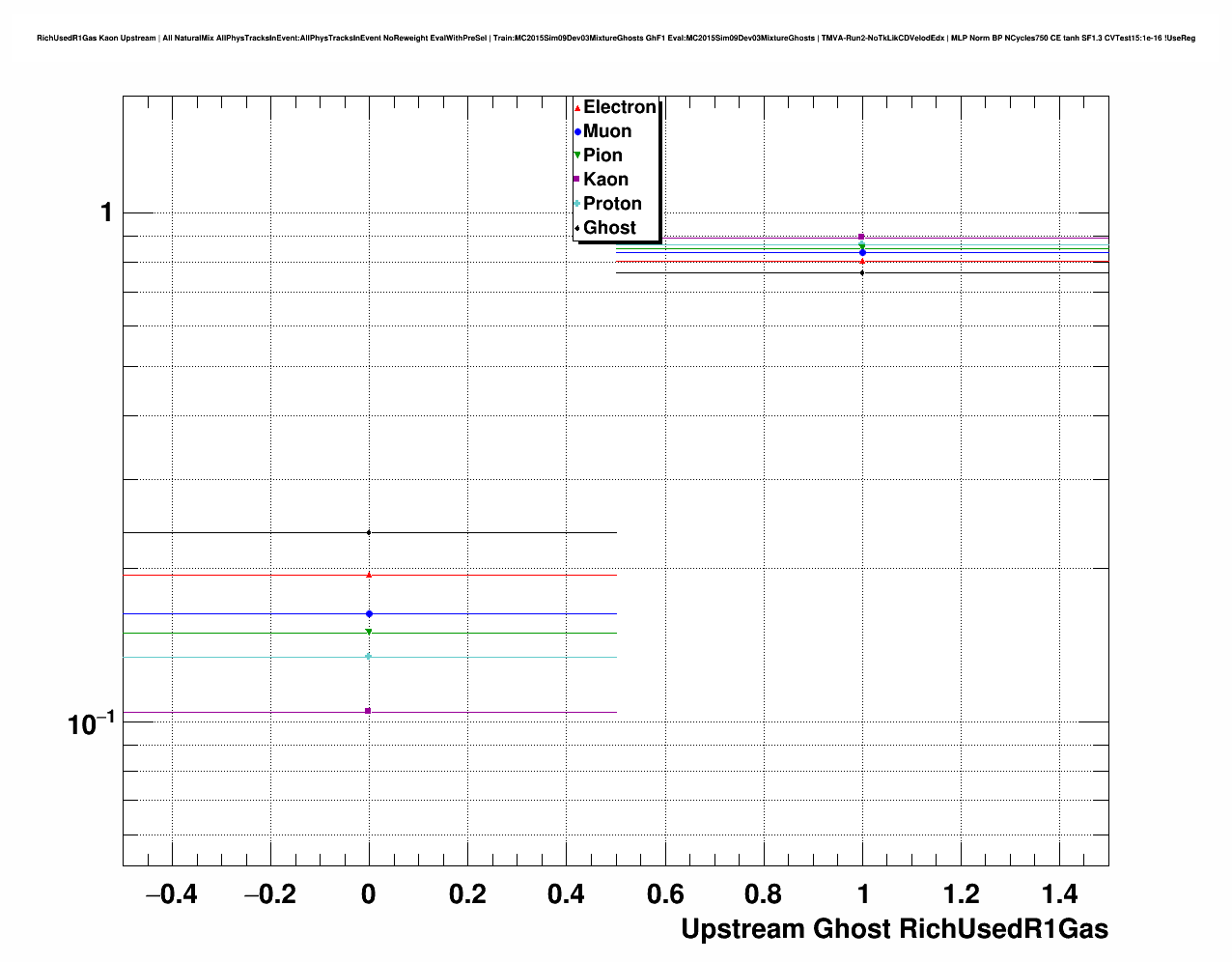Click the cyan Proton data point at x=0
Screen dimensions: 1232x962
[x=369, y=657]
